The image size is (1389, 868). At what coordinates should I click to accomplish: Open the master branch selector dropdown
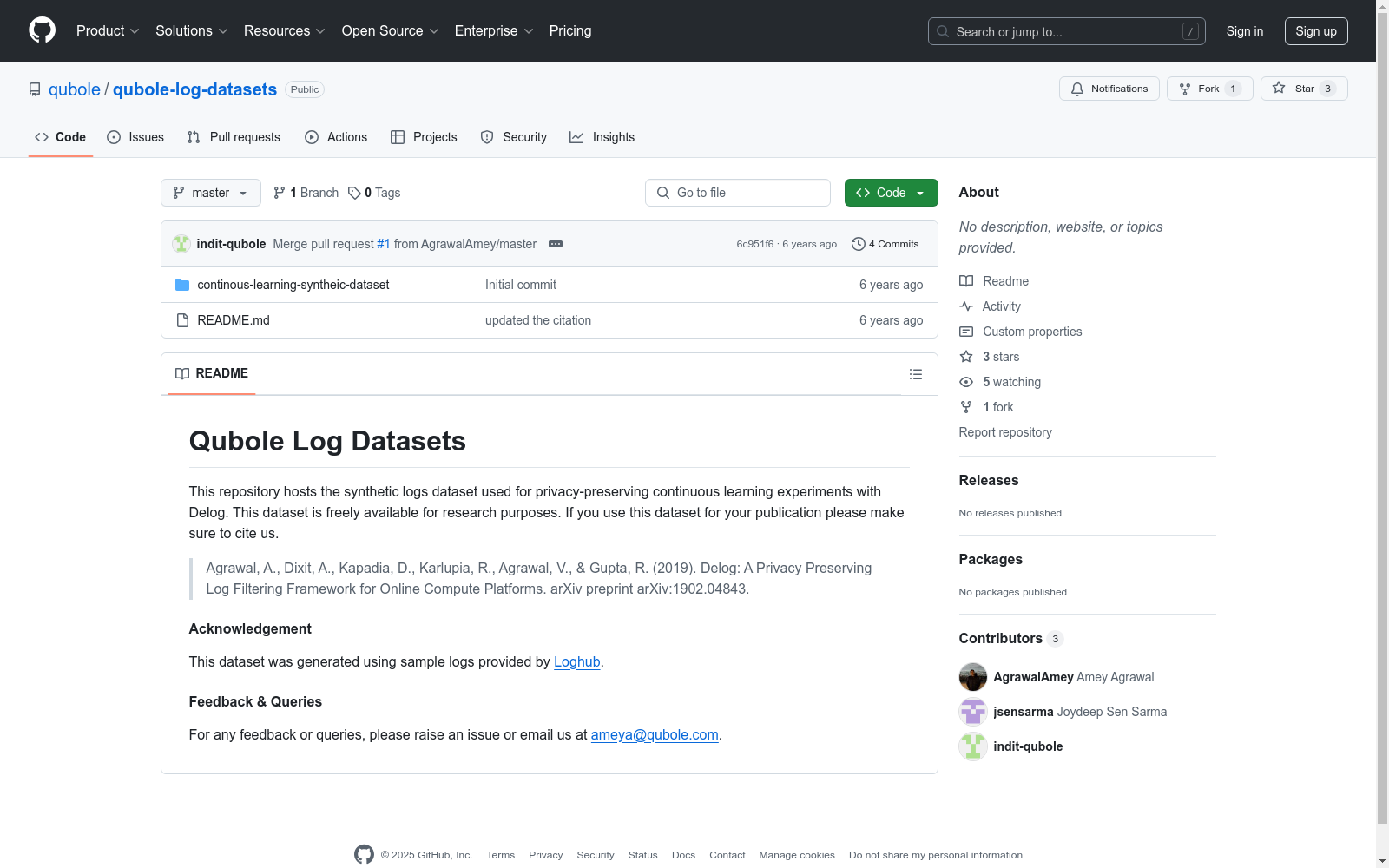point(211,193)
